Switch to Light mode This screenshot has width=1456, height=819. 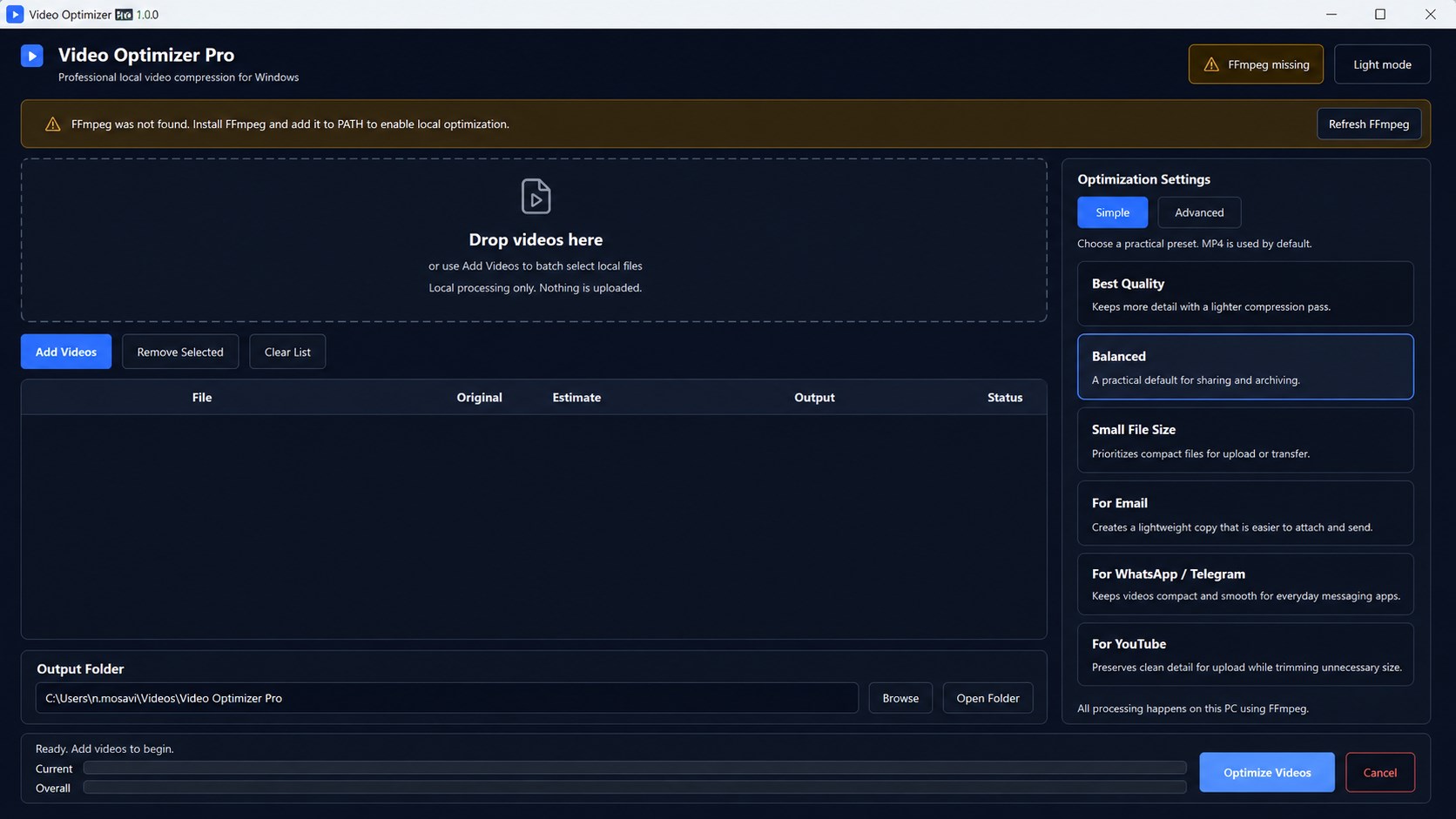(x=1382, y=64)
